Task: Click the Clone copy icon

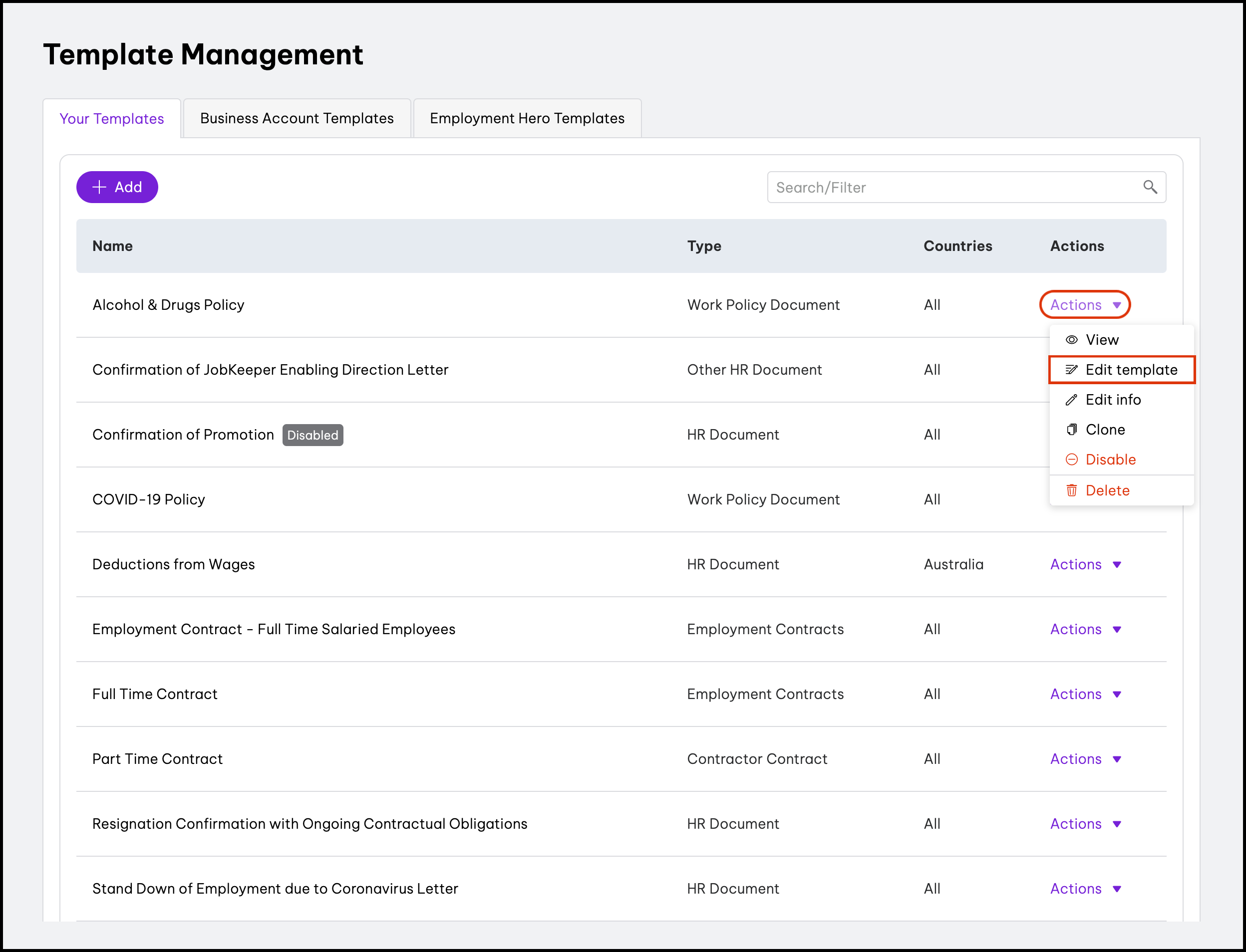Action: tap(1071, 430)
